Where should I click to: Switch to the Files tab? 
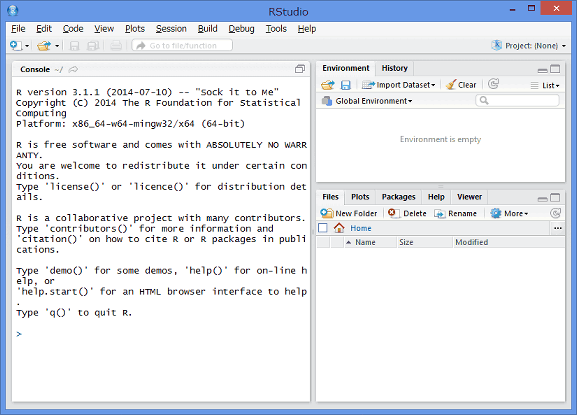[x=330, y=197]
